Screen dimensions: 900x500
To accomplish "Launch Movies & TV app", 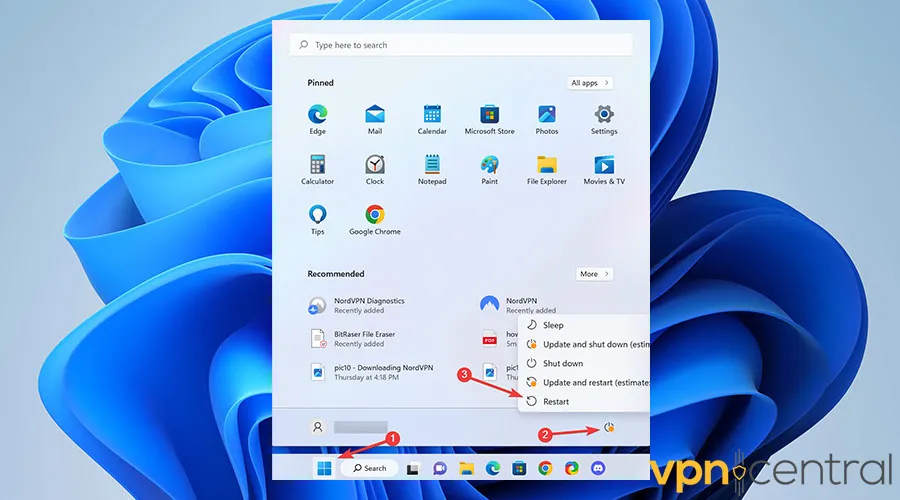I will [x=604, y=169].
